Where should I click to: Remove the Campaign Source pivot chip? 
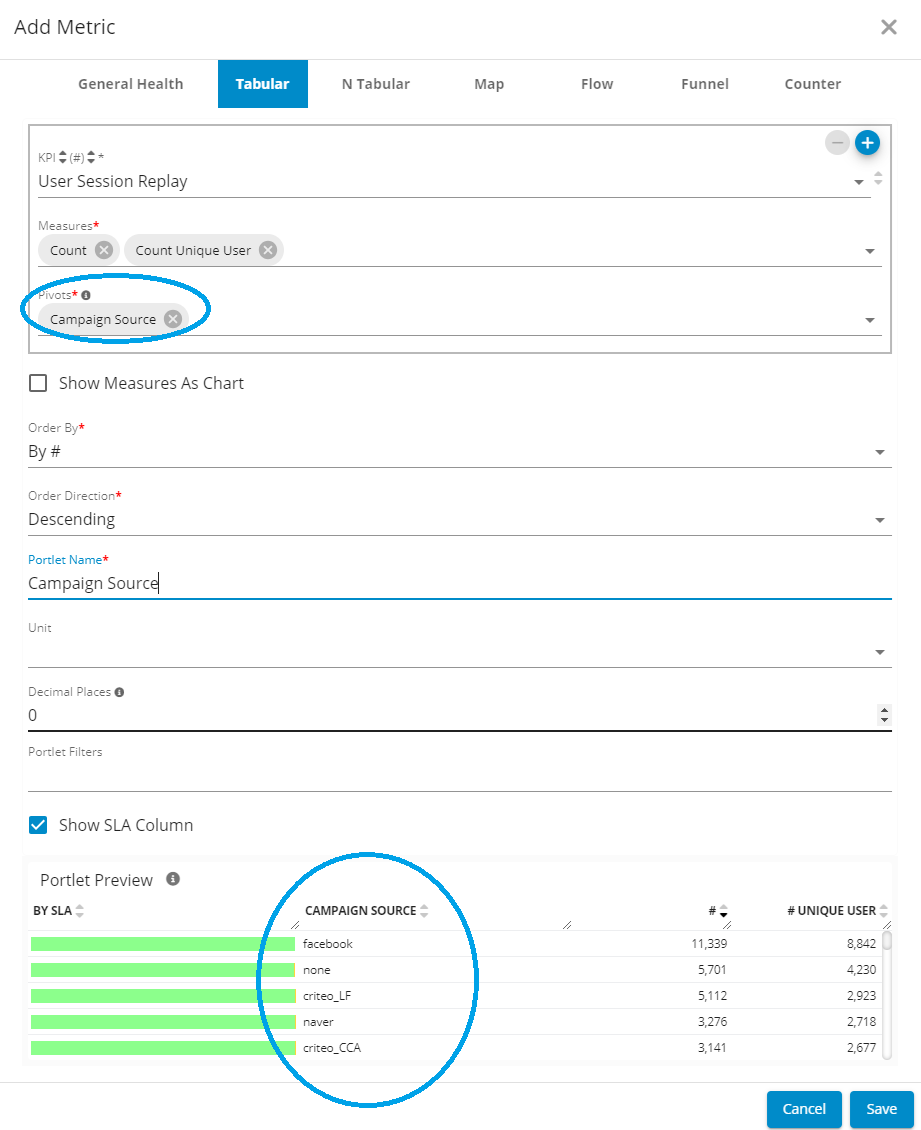pyautogui.click(x=173, y=319)
